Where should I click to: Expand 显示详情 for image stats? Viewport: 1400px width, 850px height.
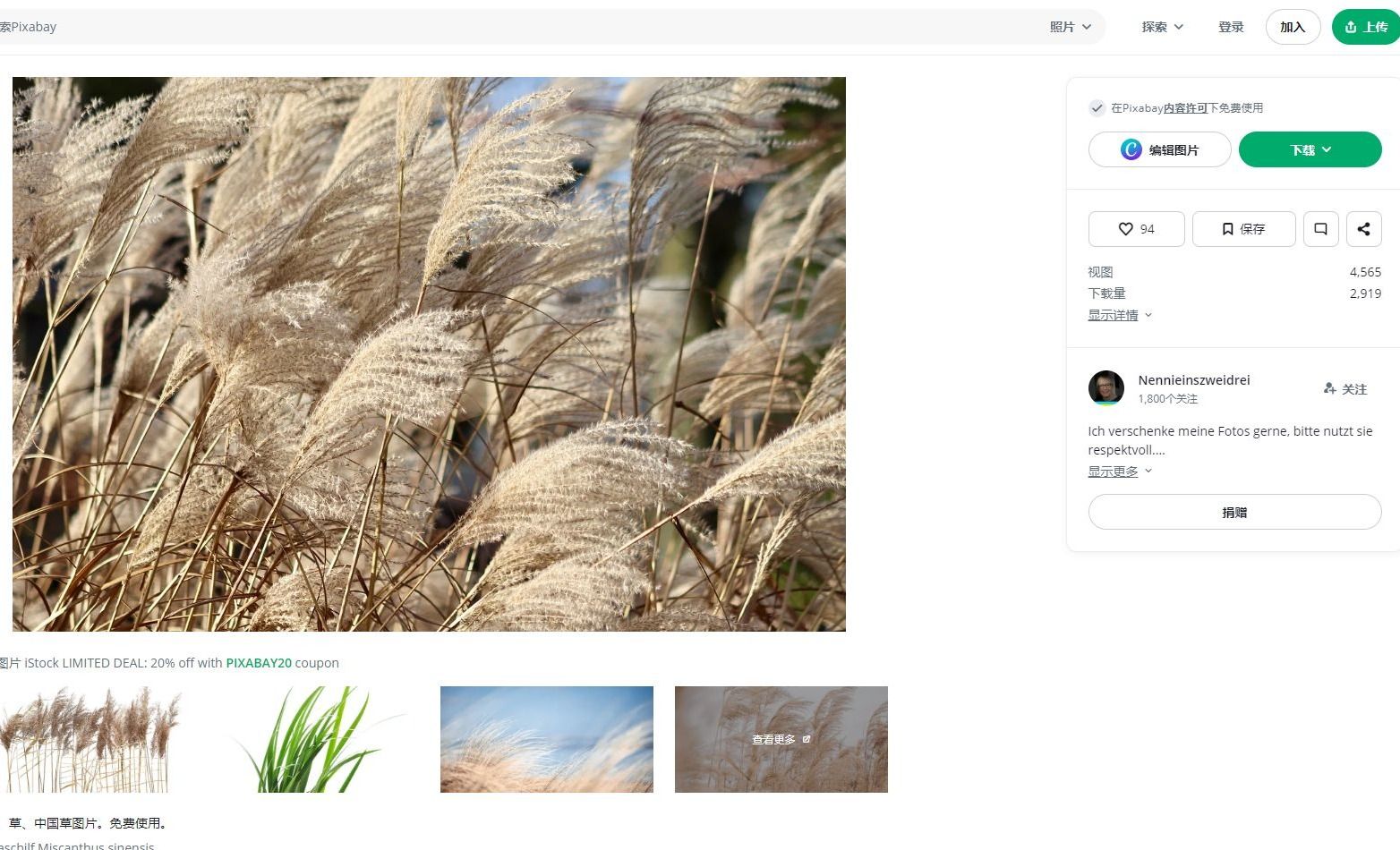[x=1120, y=315]
